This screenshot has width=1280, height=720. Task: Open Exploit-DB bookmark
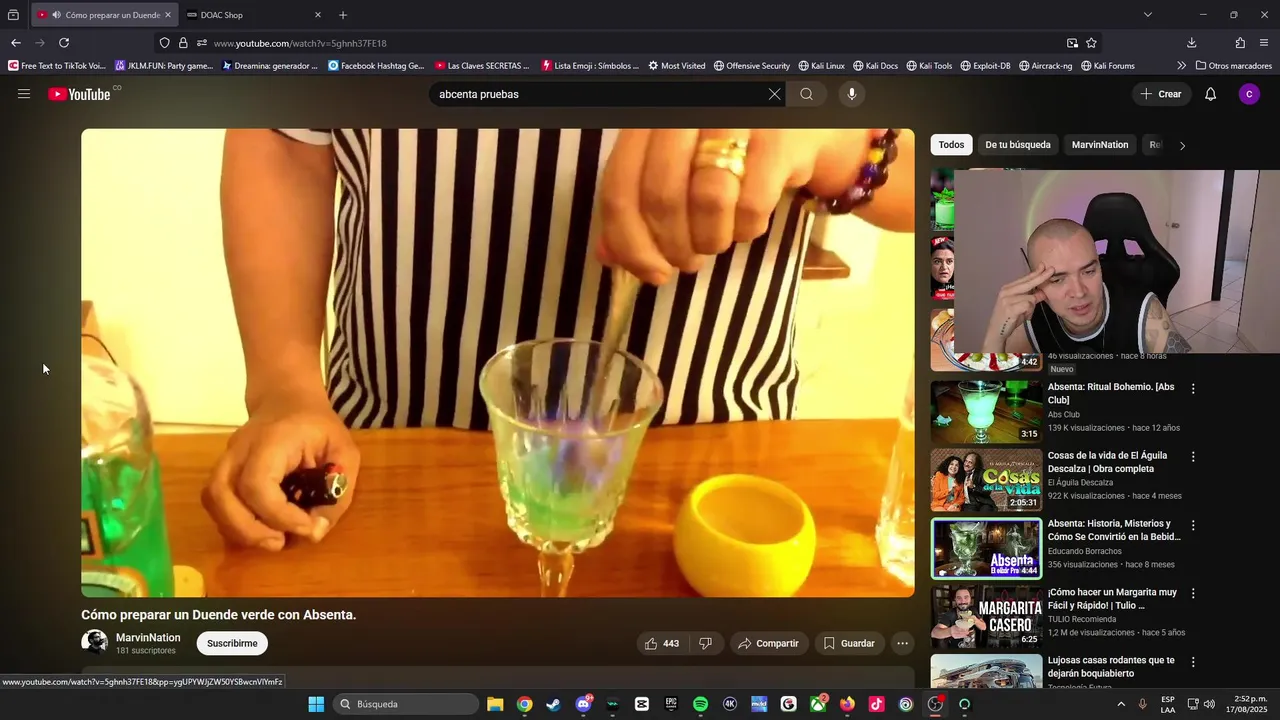click(x=985, y=66)
